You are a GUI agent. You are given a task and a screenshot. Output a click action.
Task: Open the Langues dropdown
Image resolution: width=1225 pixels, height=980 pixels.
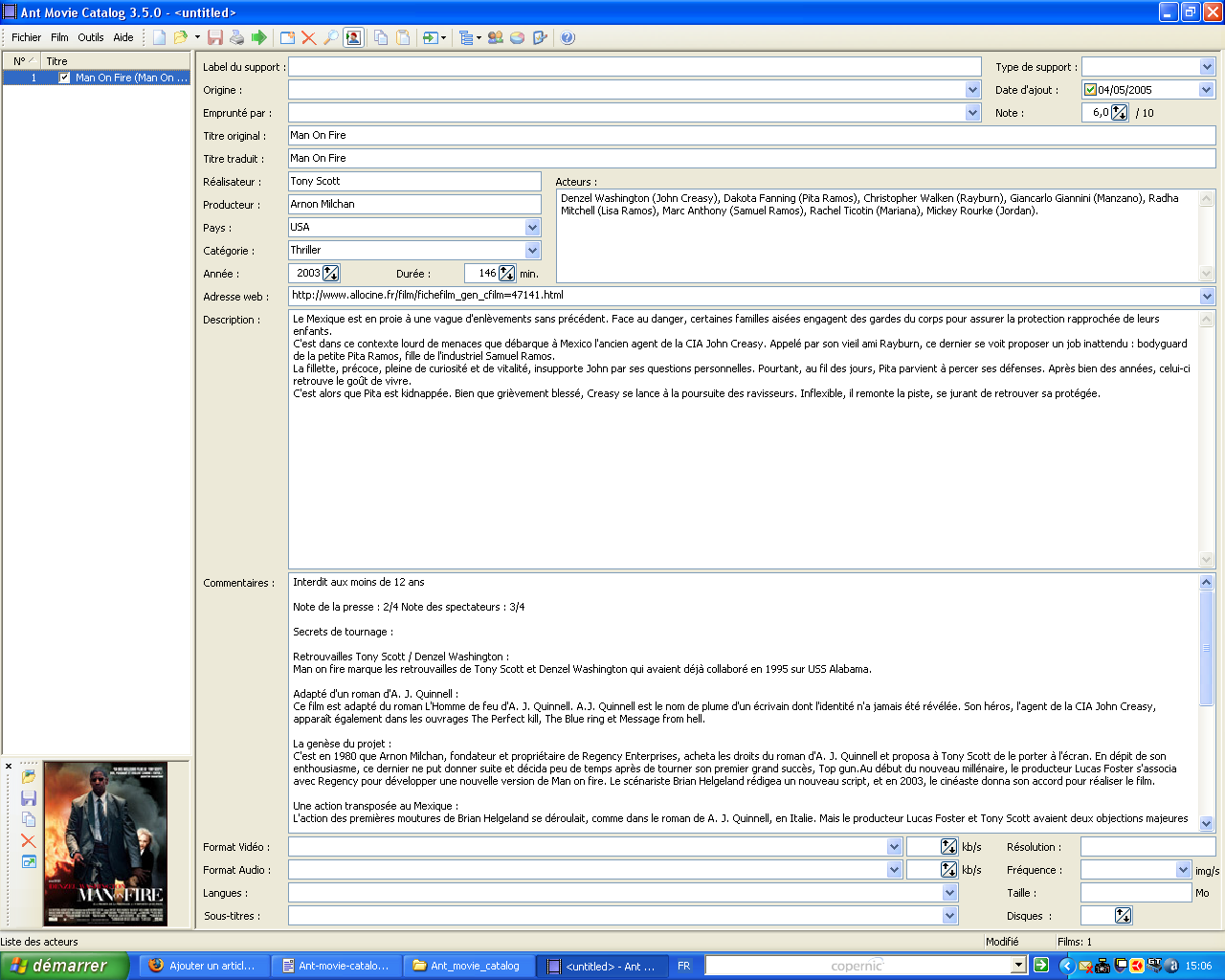949,892
